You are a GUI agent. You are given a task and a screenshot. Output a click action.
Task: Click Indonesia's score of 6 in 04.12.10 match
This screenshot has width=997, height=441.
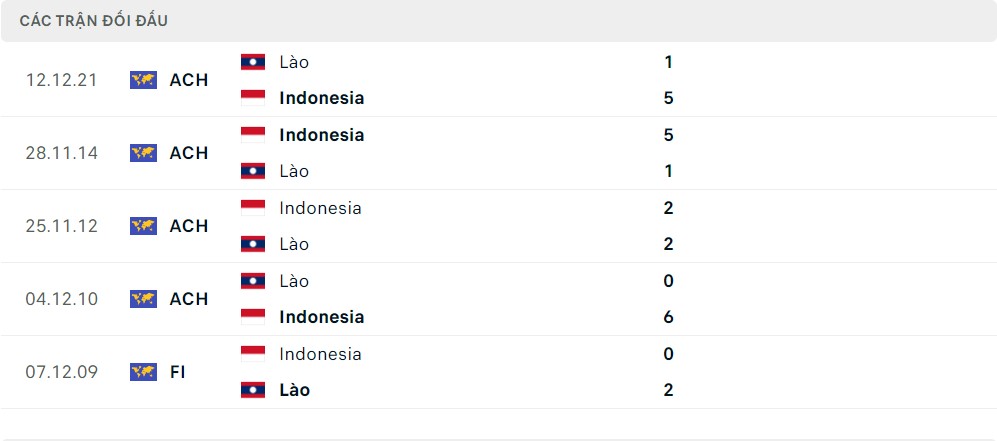pyautogui.click(x=668, y=317)
